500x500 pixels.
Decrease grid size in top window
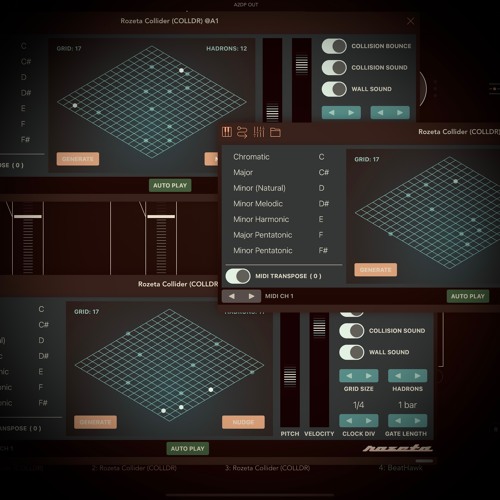[331, 113]
